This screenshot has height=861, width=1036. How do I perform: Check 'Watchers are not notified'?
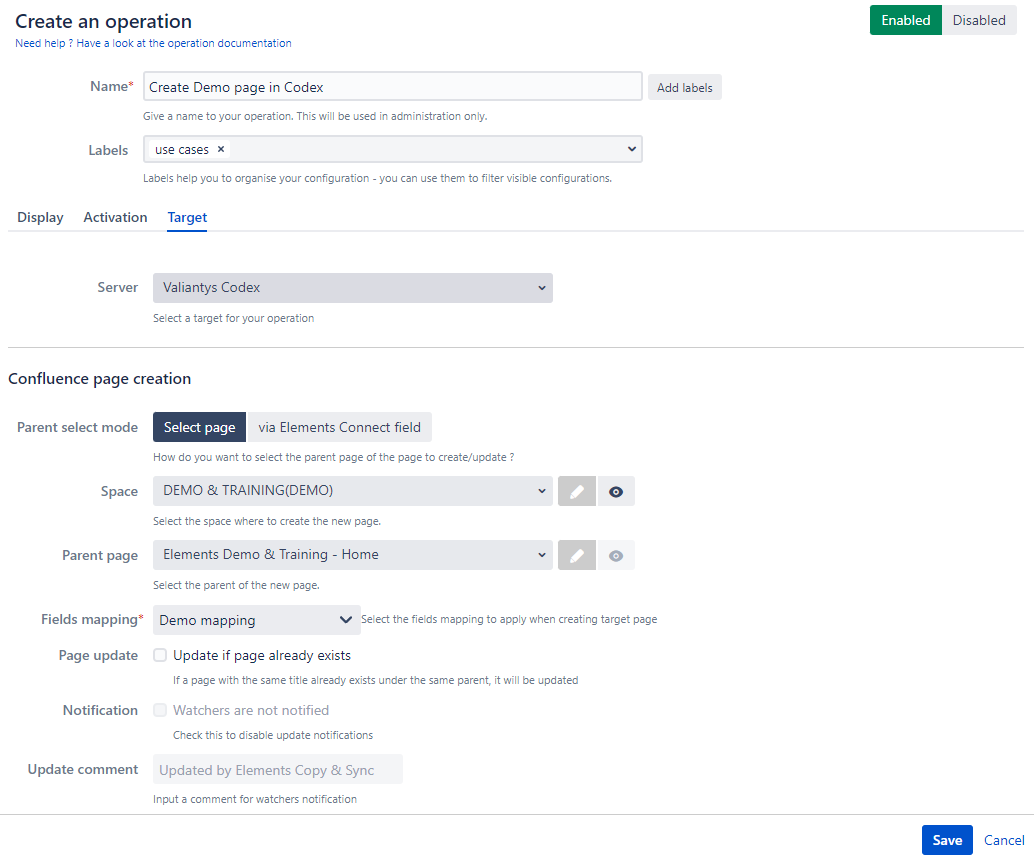click(160, 710)
